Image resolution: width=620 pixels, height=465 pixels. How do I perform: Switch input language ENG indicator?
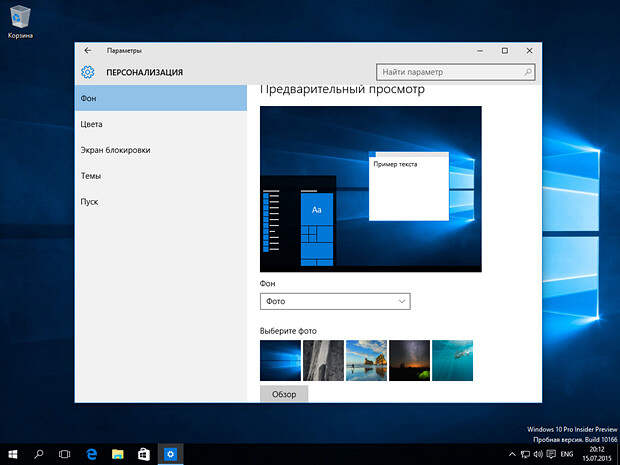pyautogui.click(x=567, y=454)
